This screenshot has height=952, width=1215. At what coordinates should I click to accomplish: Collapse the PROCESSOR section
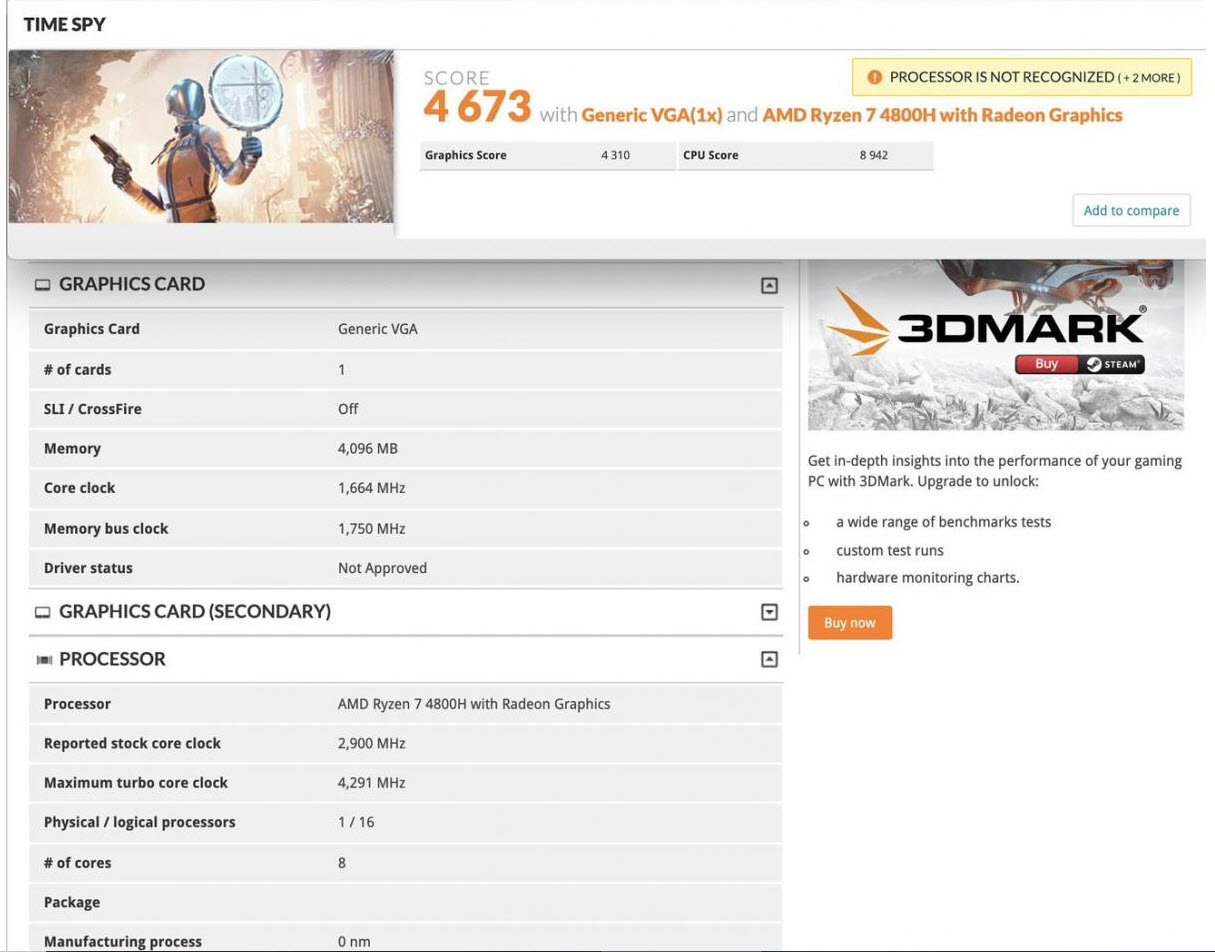[x=768, y=658]
